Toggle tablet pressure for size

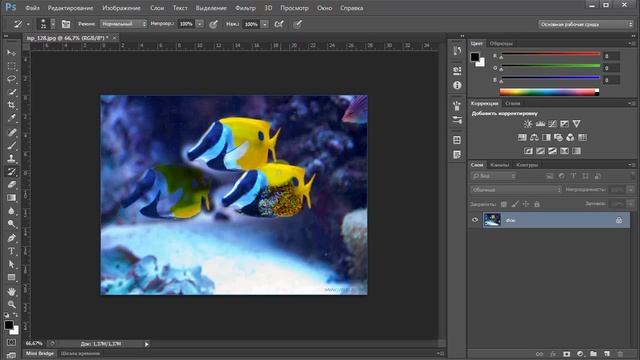pyautogui.click(x=298, y=24)
